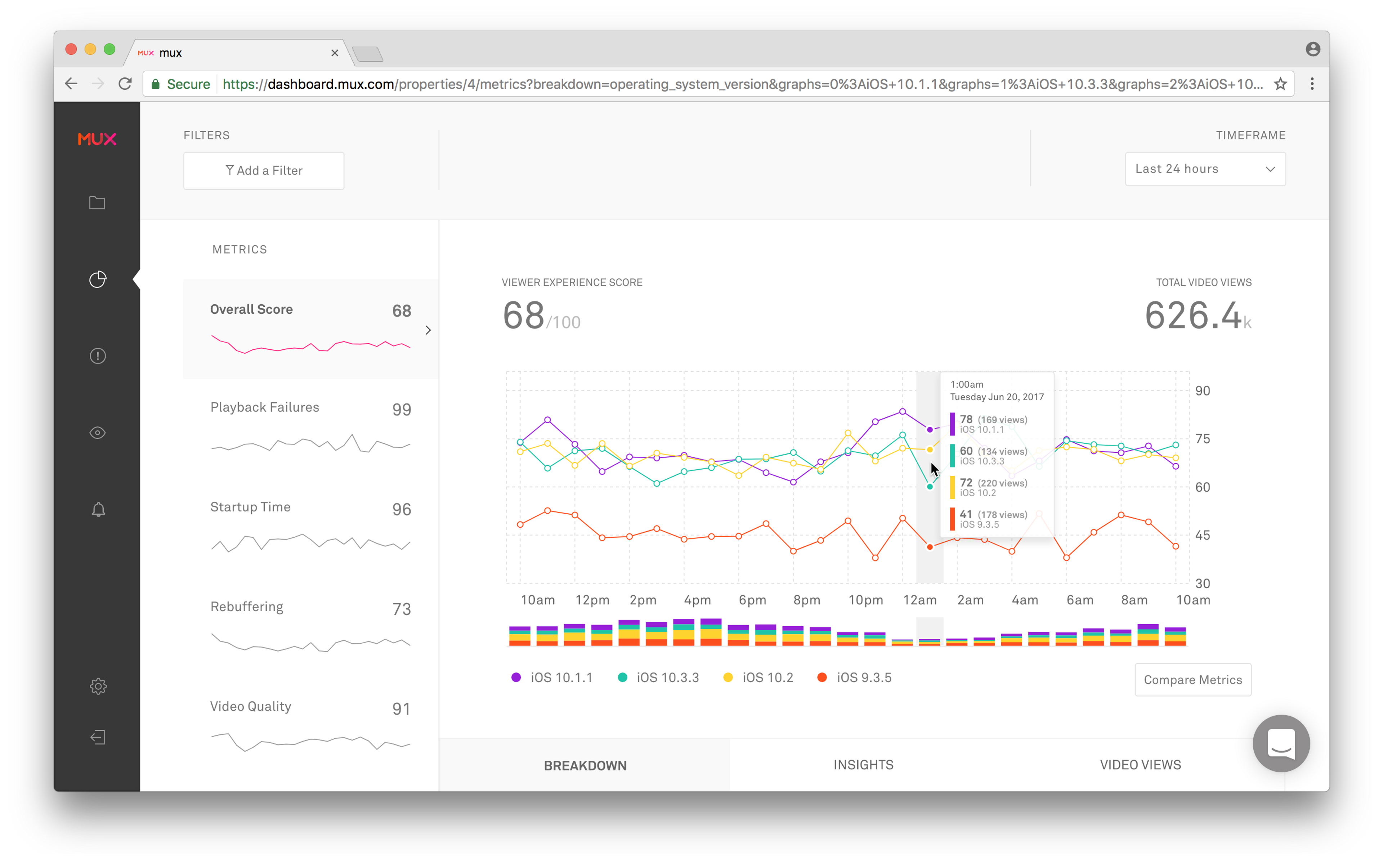Open the eye views icon in sidebar
Image resolution: width=1383 pixels, height=868 pixels.
[98, 433]
